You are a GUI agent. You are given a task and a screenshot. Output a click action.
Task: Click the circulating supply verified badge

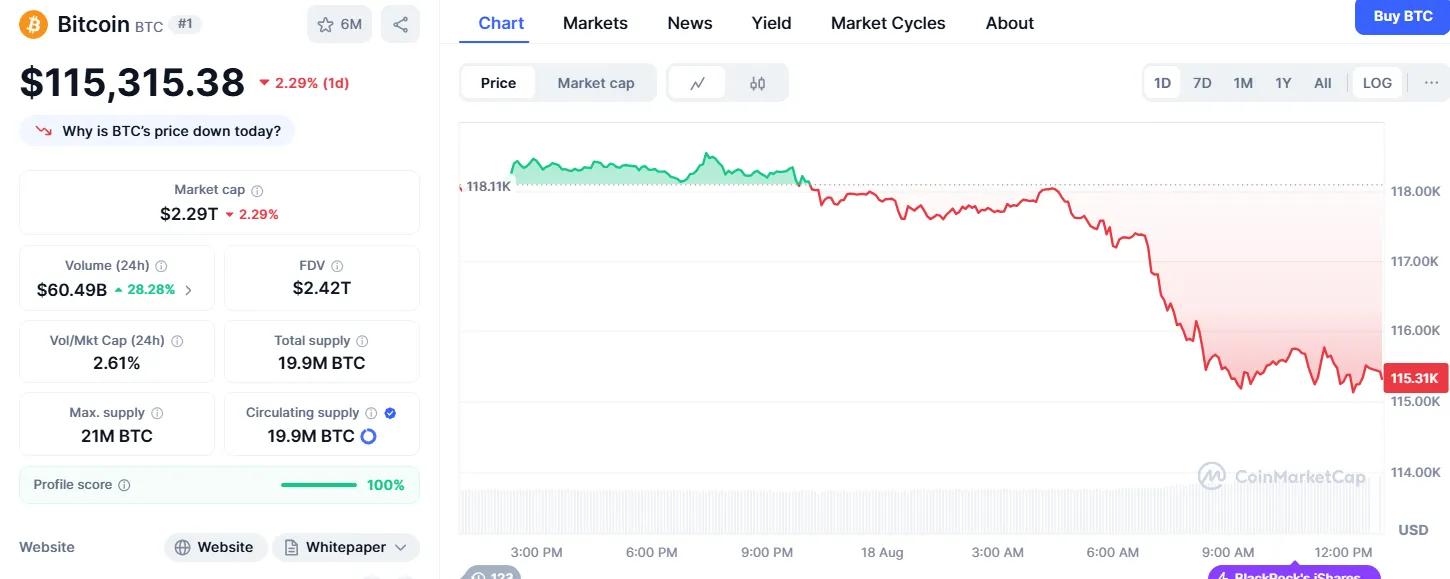point(390,413)
